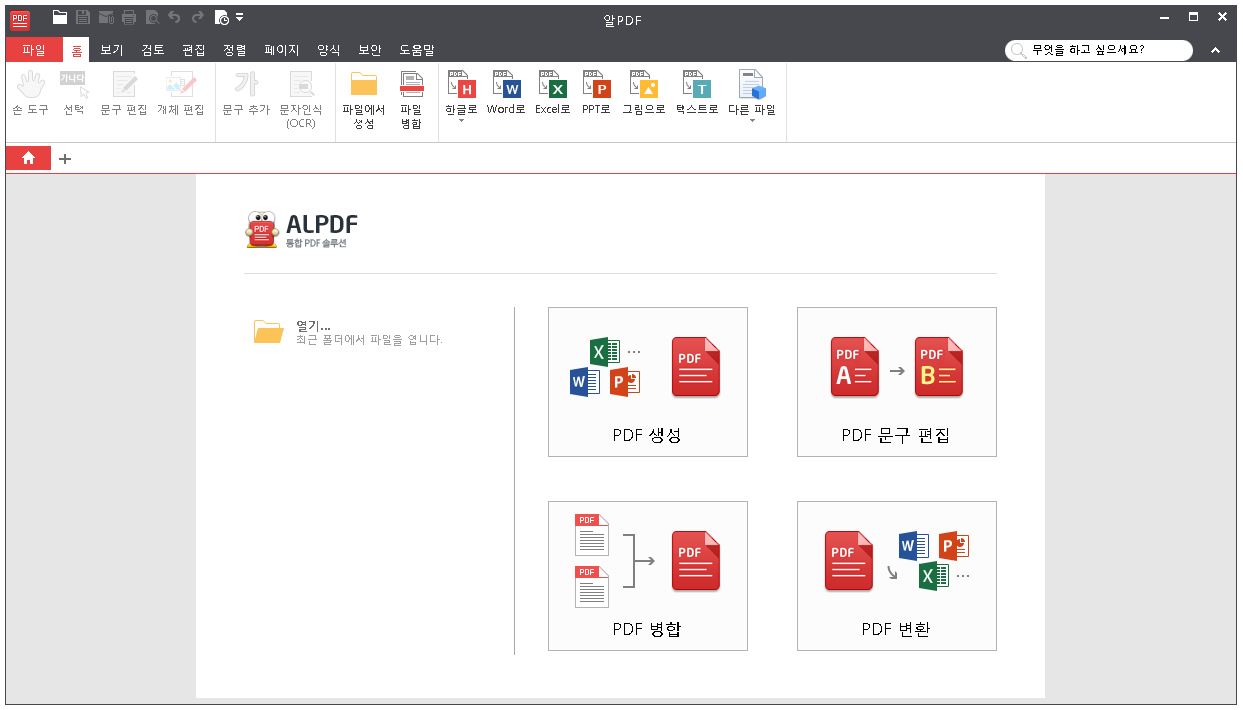Switch to the 편집 ribbon tab
1243x710 pixels.
tap(194, 49)
